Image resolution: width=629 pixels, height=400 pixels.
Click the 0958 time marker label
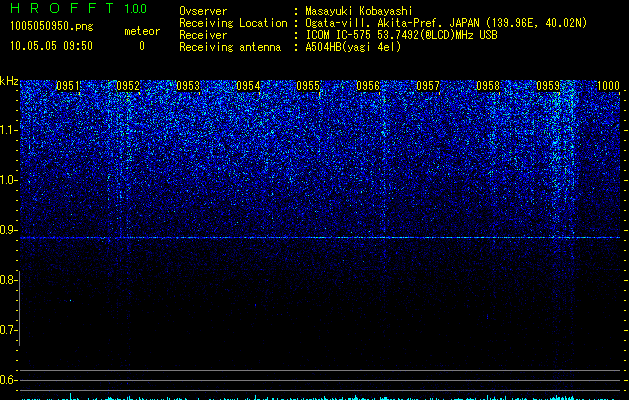click(488, 86)
